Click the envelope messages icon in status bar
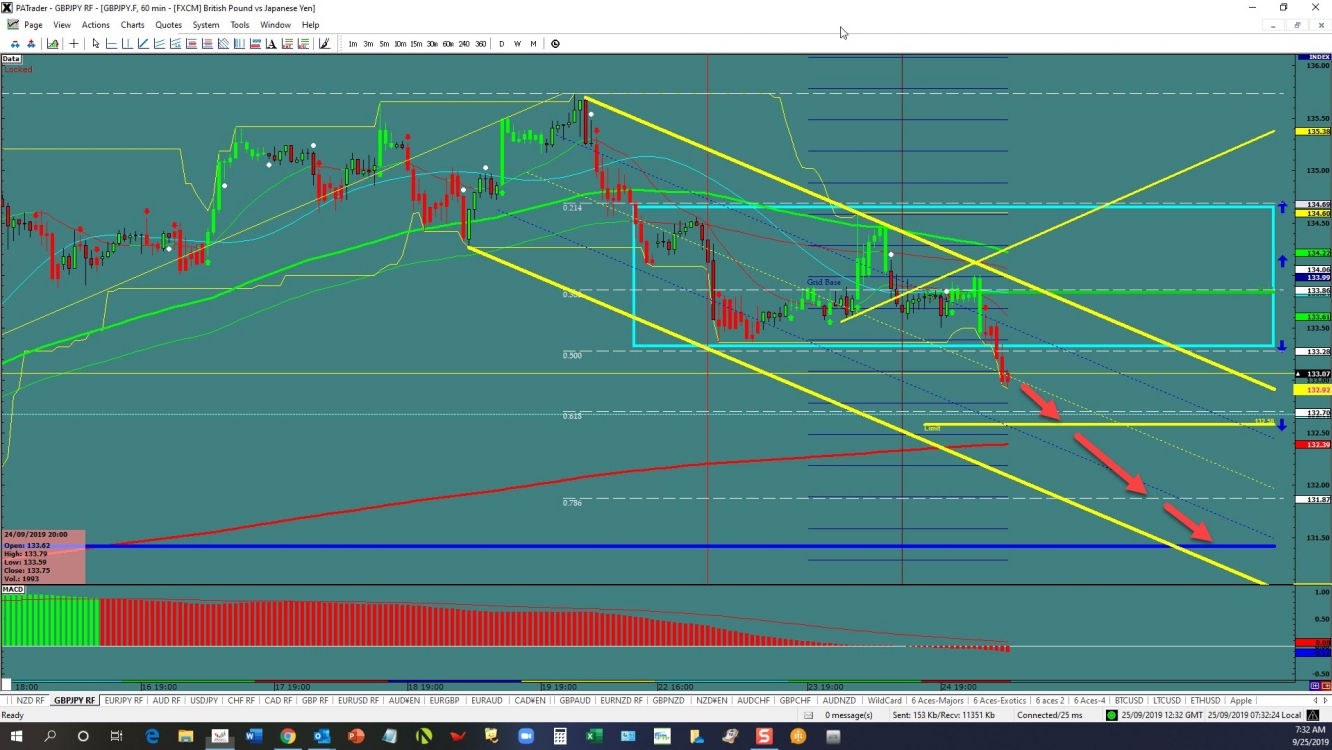 (808, 714)
